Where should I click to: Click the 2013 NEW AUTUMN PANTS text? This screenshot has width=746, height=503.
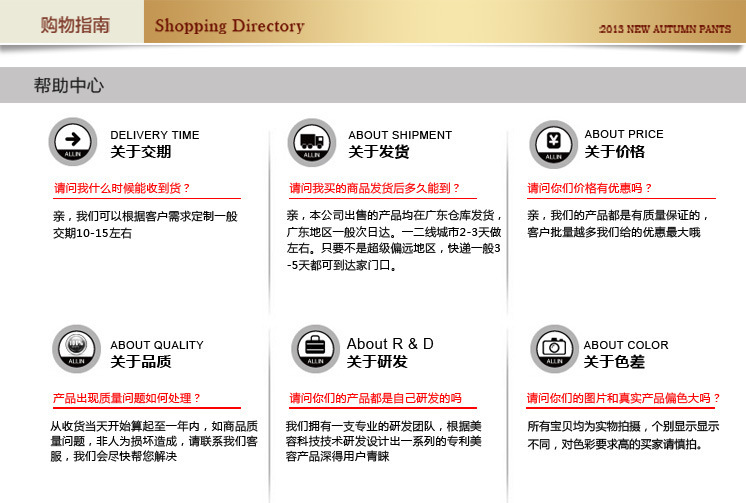(x=665, y=29)
